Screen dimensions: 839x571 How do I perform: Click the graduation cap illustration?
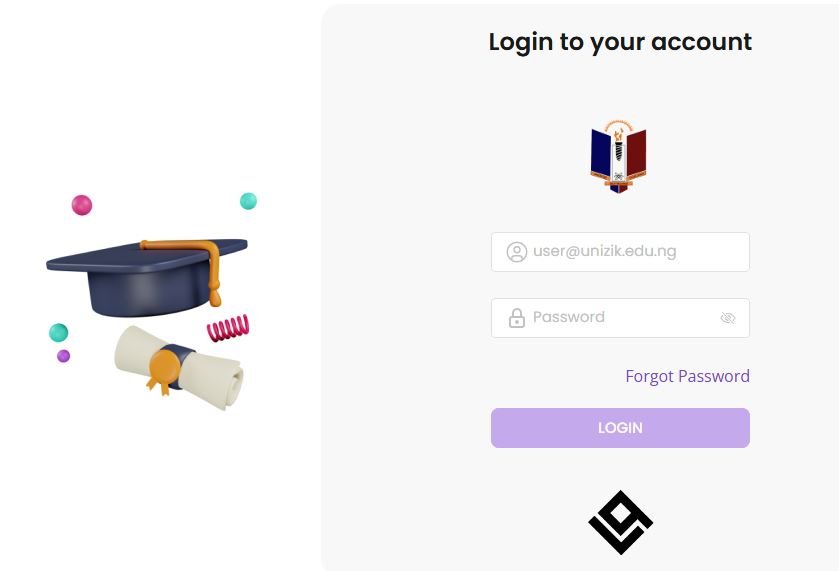click(147, 277)
